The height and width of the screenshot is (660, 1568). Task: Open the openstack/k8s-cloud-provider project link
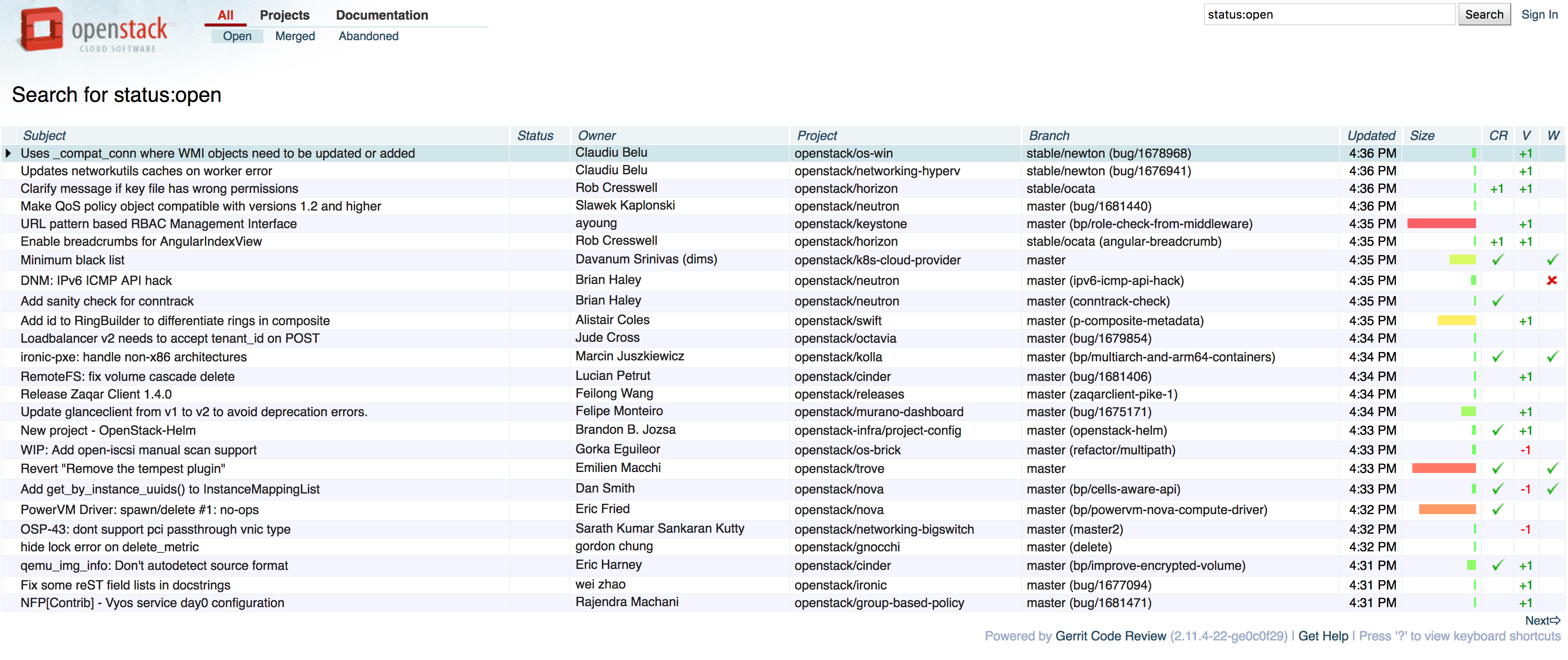(877, 260)
